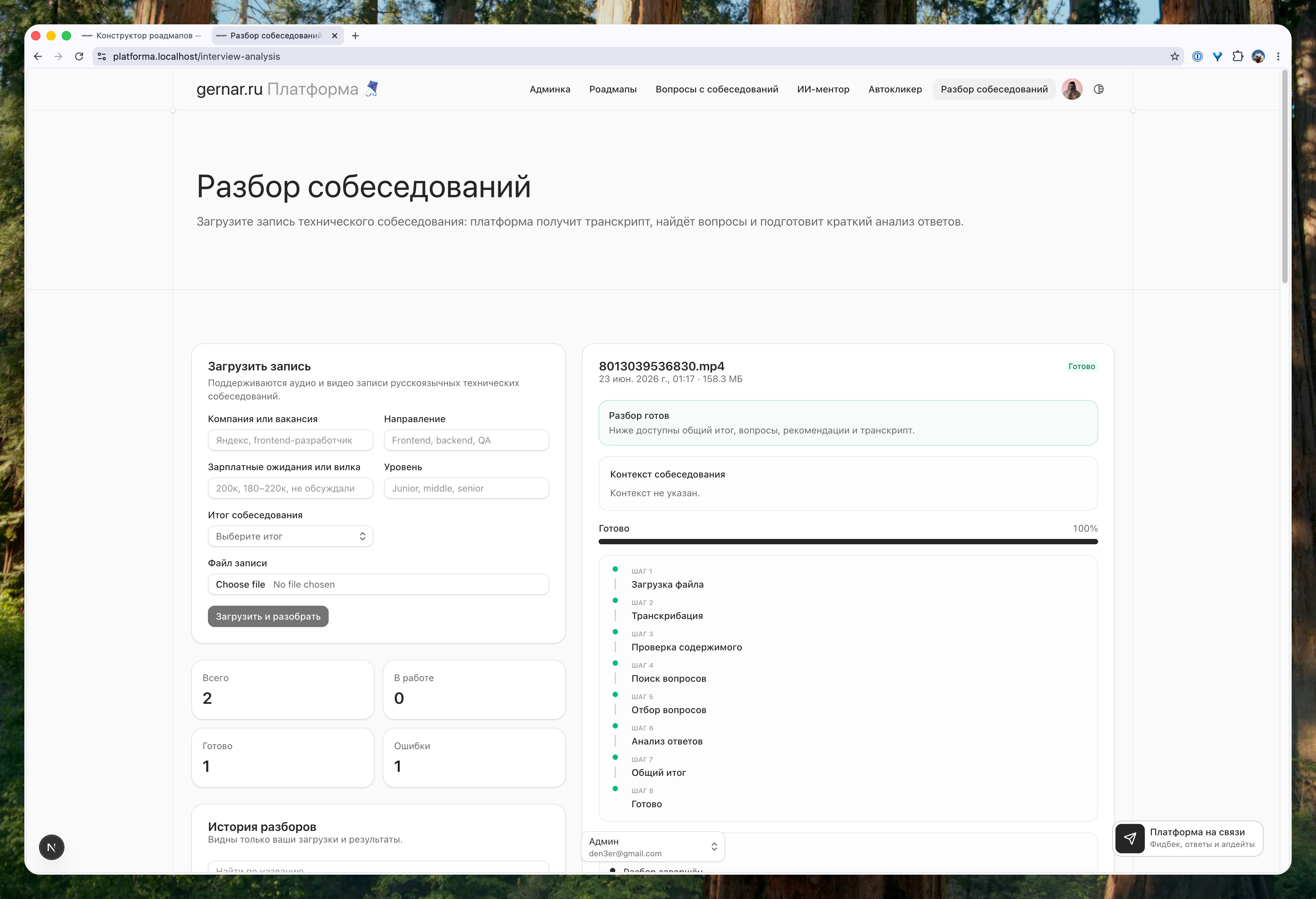1316x899 pixels.
Task: Open ИИ-ментор navigation item
Action: (x=823, y=89)
